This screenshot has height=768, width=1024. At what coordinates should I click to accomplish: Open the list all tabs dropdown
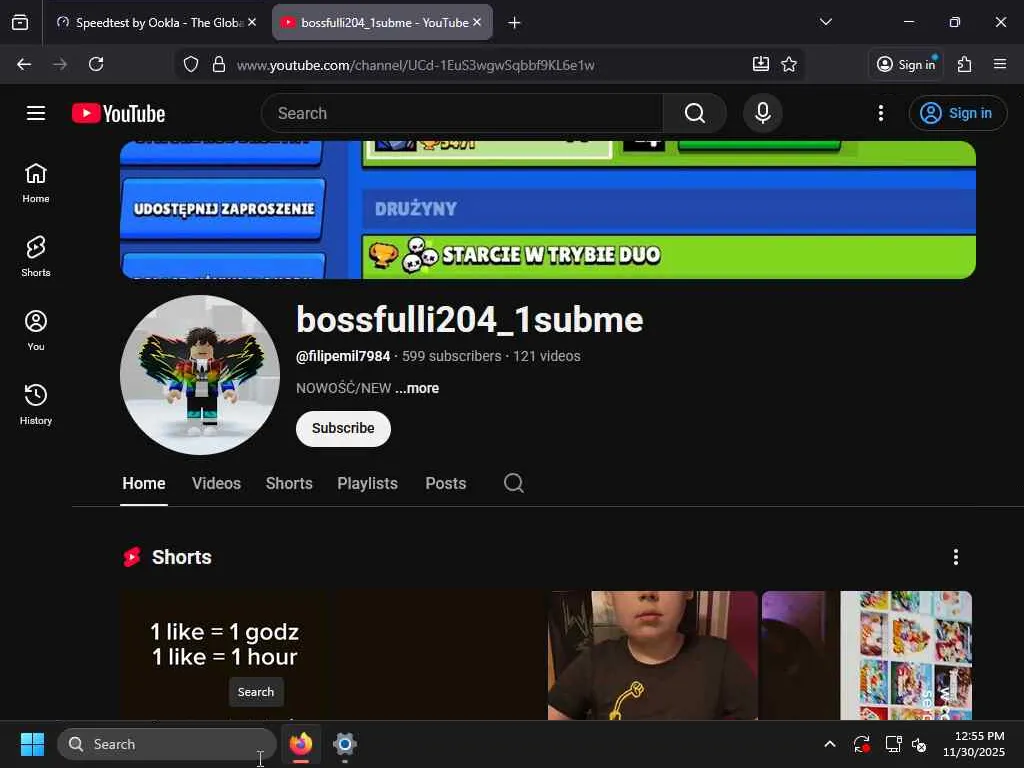(826, 22)
